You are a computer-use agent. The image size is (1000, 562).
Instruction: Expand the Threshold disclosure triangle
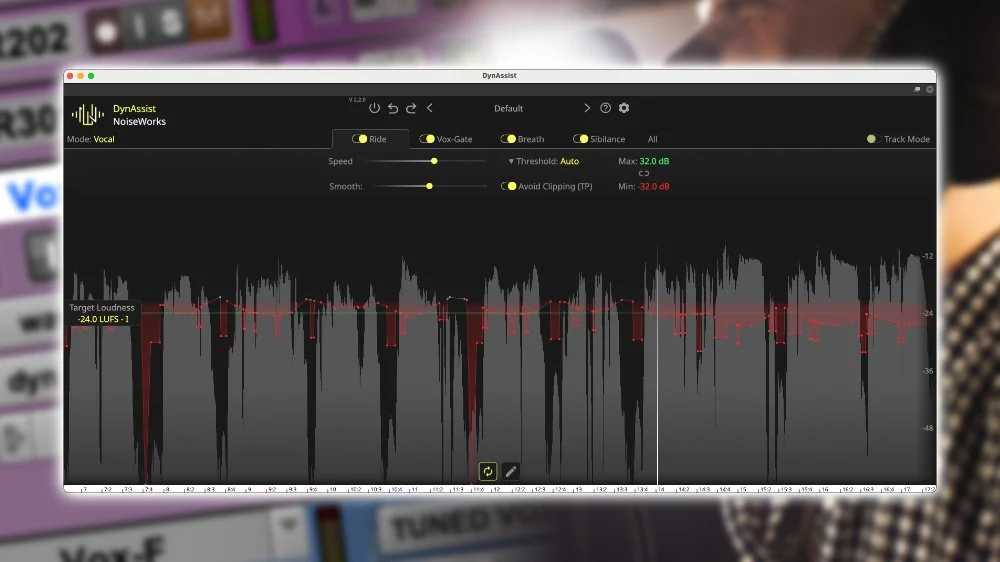511,161
